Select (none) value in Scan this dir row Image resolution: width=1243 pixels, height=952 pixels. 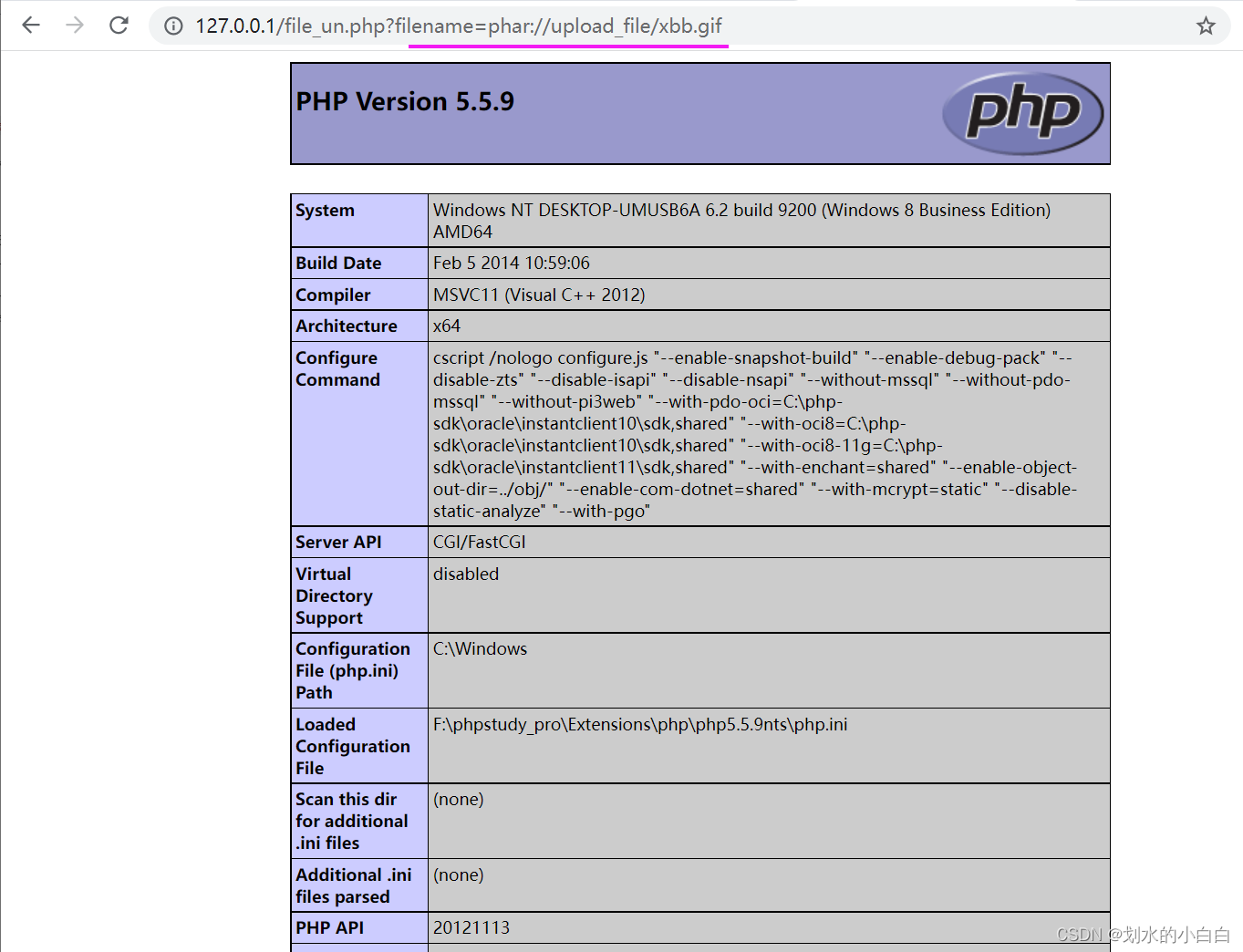coord(459,800)
